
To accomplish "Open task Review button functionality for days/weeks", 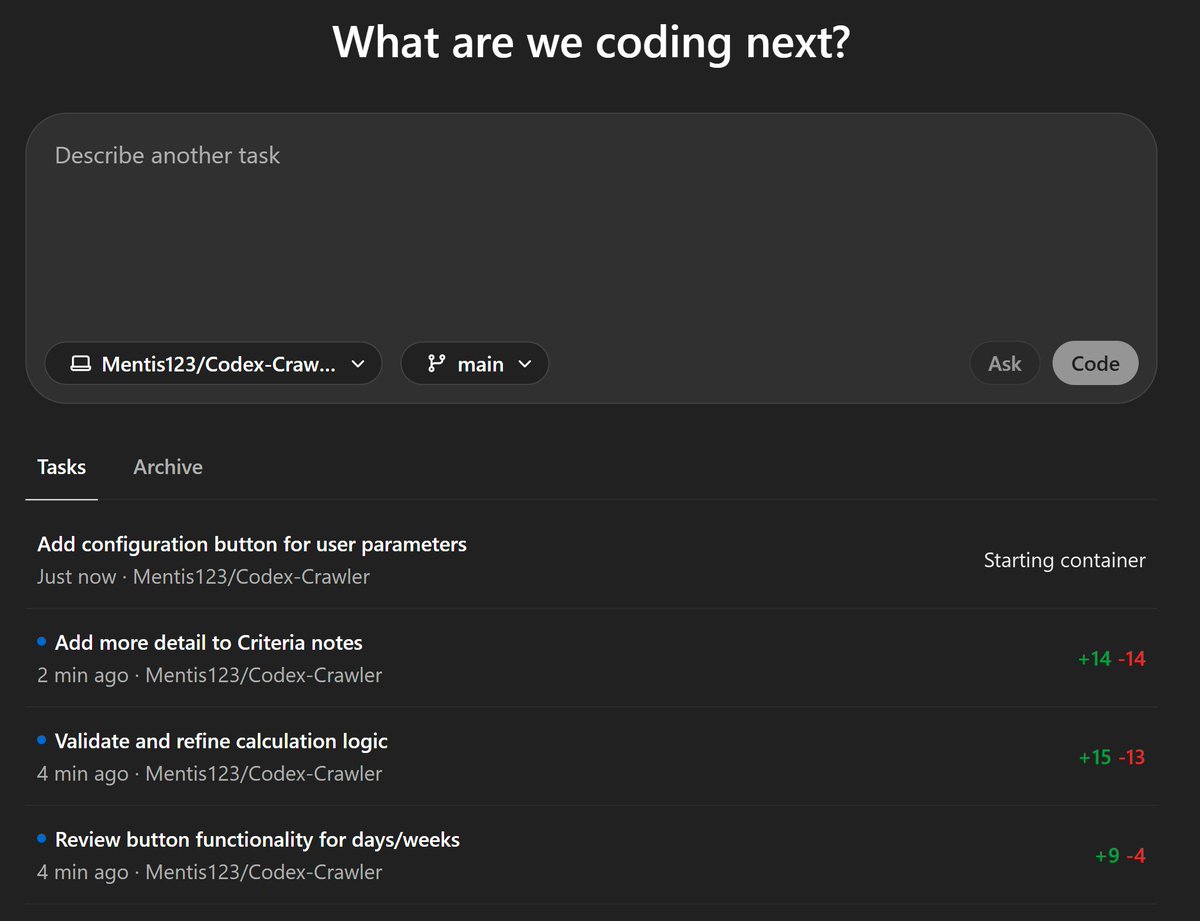I will pos(591,855).
